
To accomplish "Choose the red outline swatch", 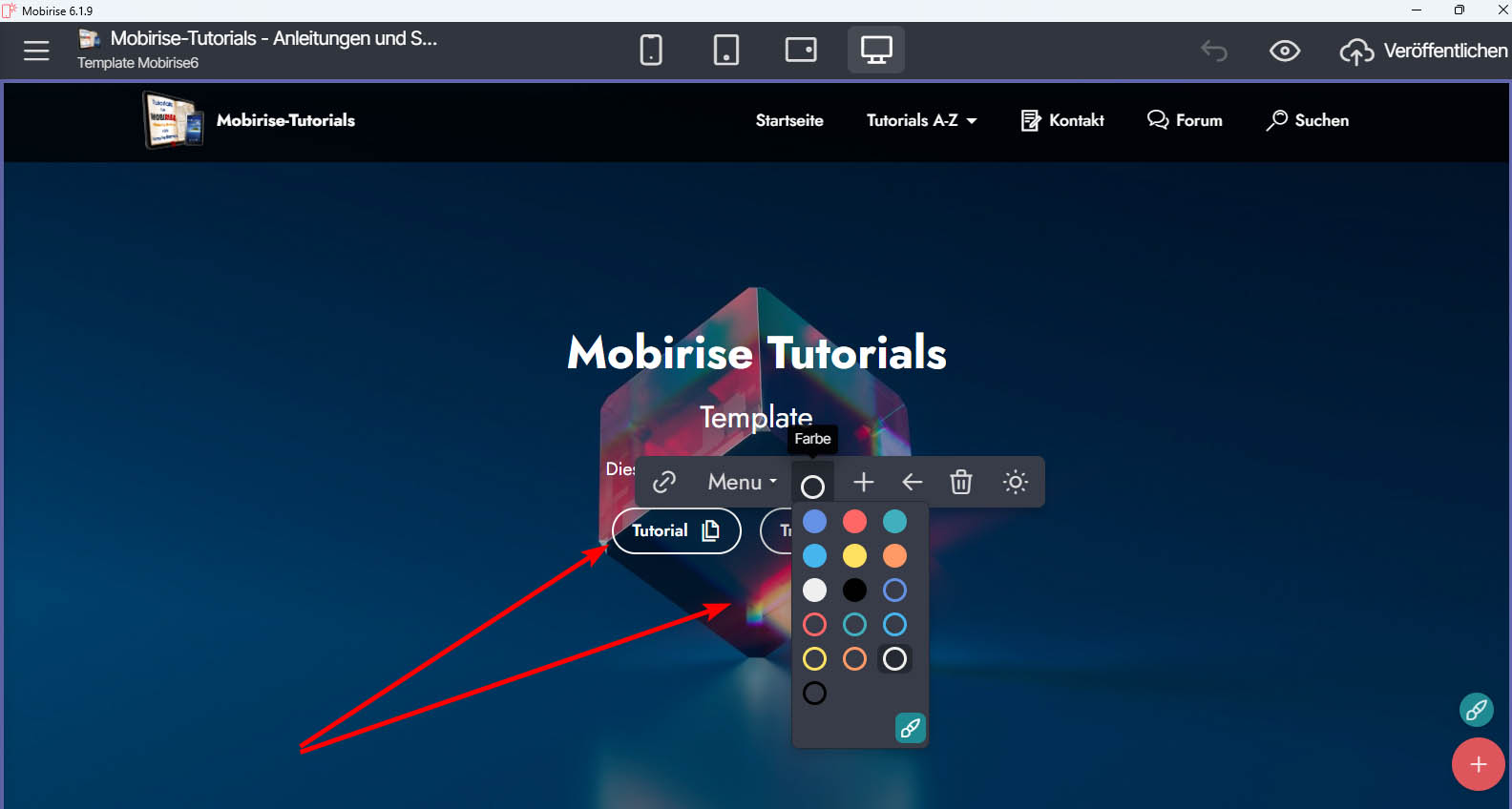I will coord(814,624).
